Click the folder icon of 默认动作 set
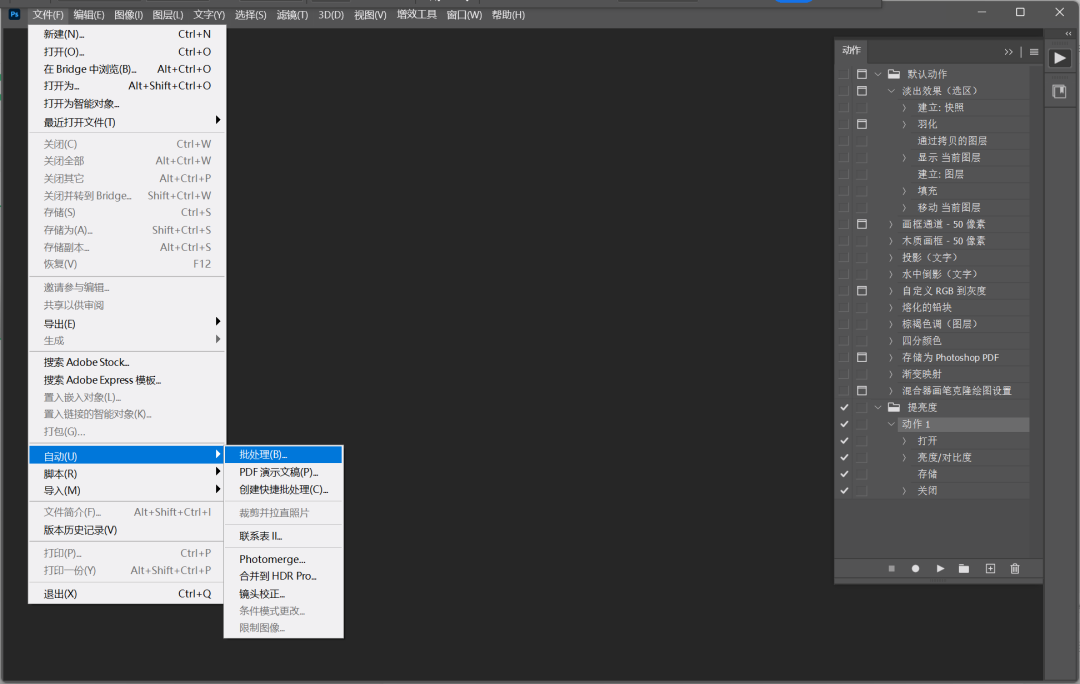1080x684 pixels. [894, 74]
